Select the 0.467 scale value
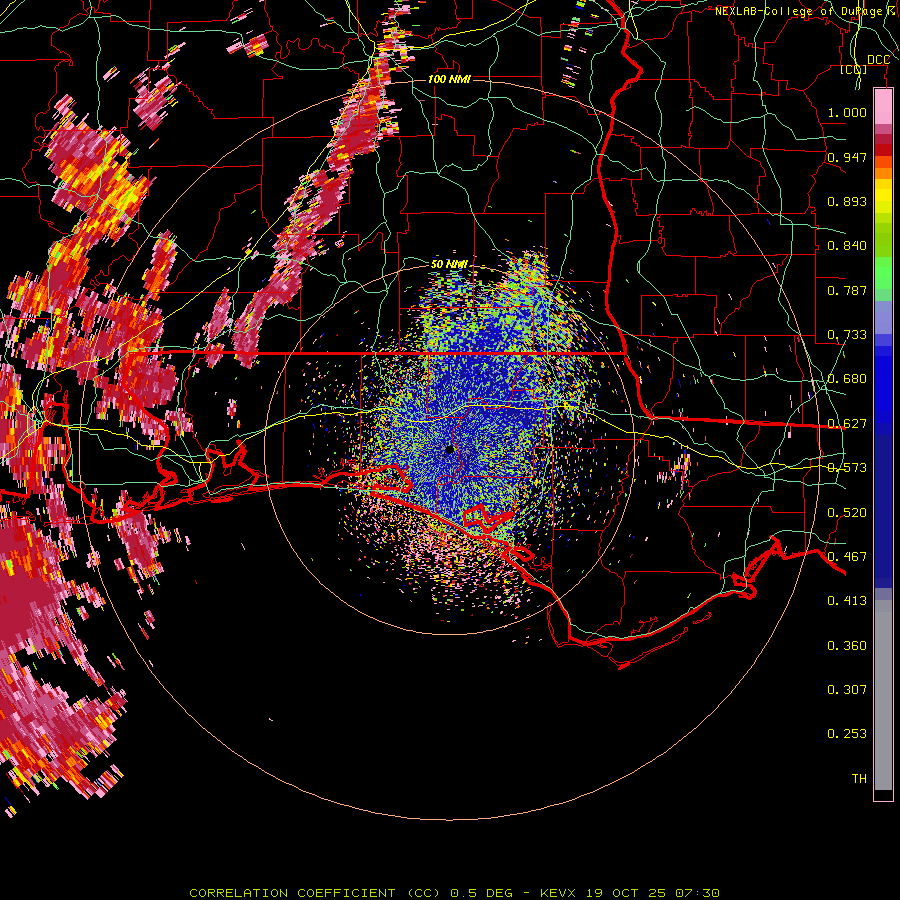The width and height of the screenshot is (900, 900). [x=847, y=557]
